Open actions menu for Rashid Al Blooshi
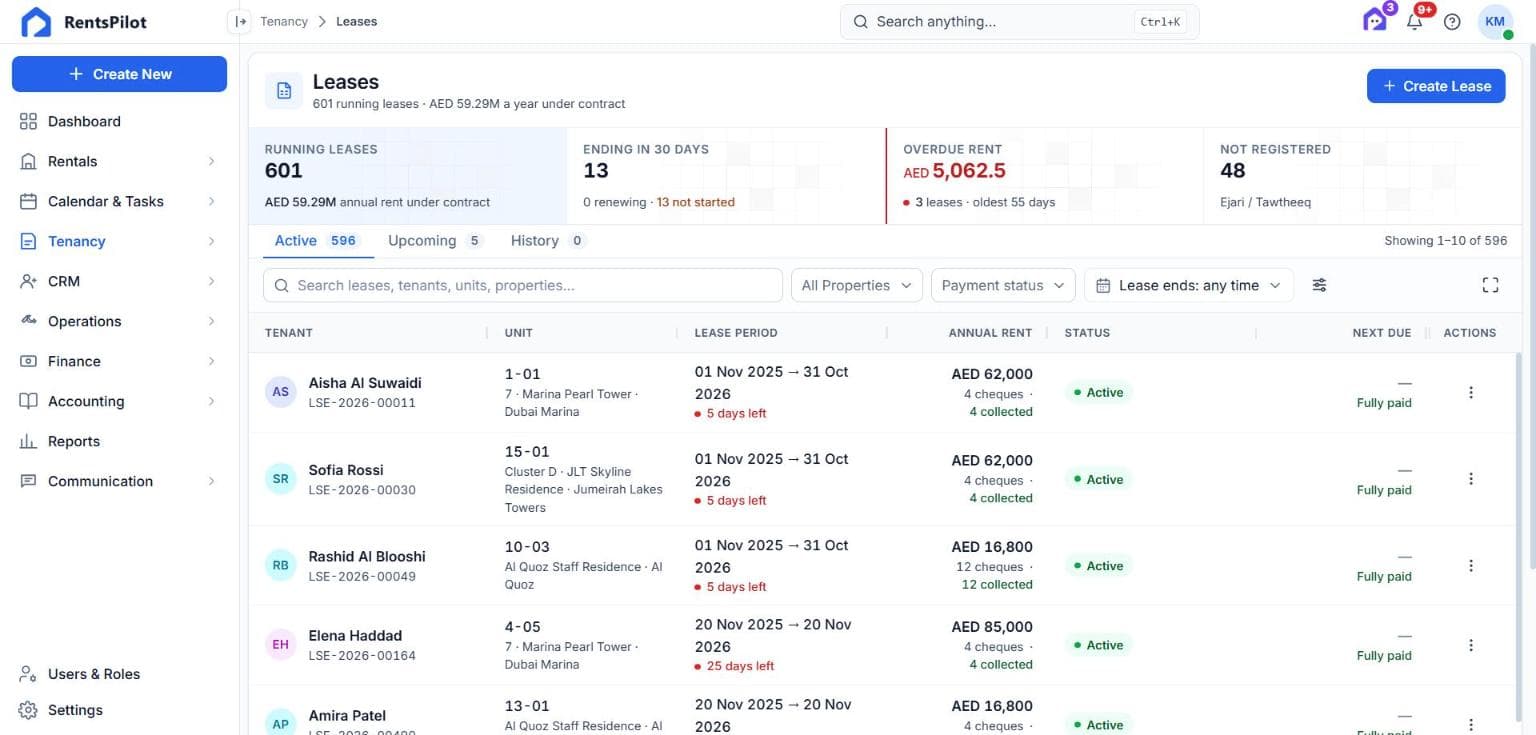 point(1470,566)
